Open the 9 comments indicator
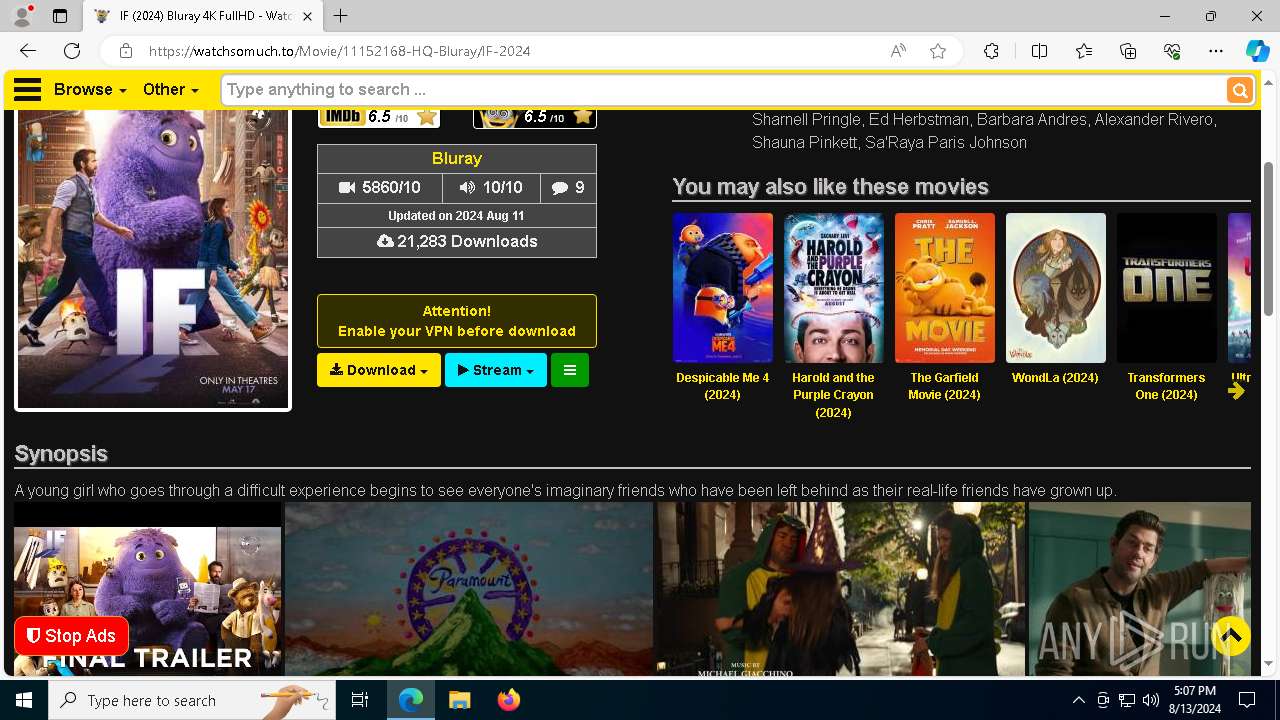Viewport: 1280px width, 720px height. [x=568, y=188]
